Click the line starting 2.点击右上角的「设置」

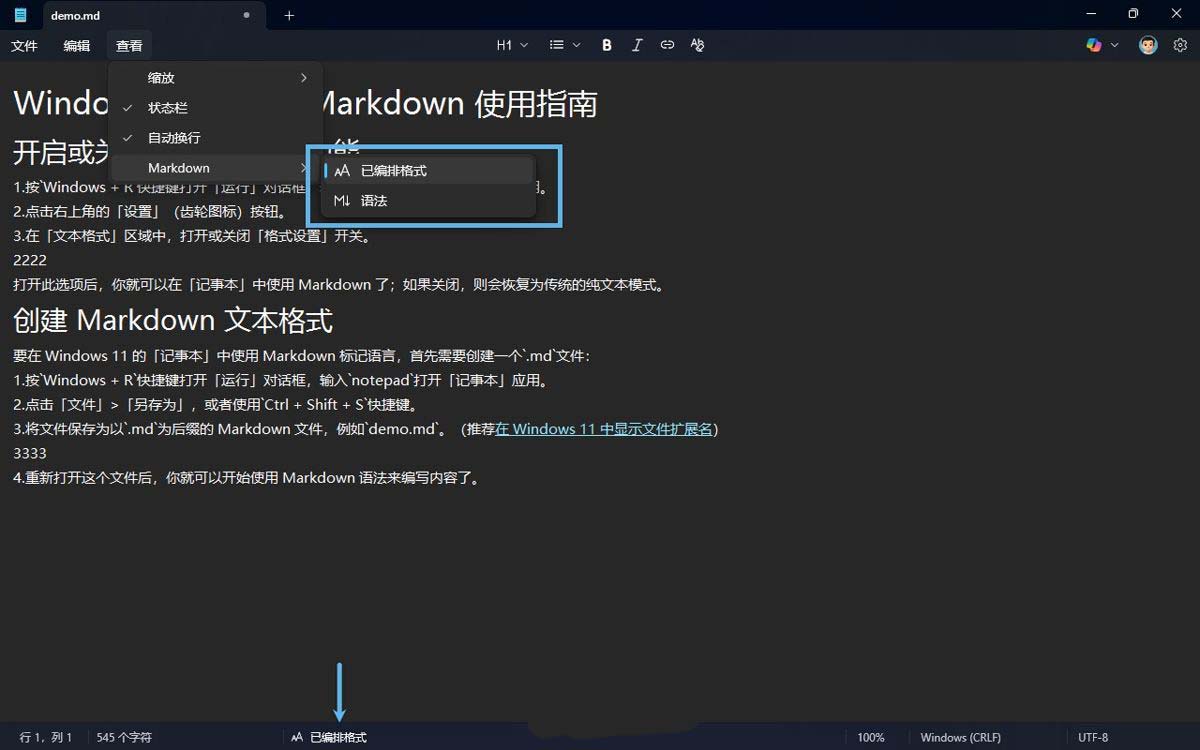(x=151, y=211)
